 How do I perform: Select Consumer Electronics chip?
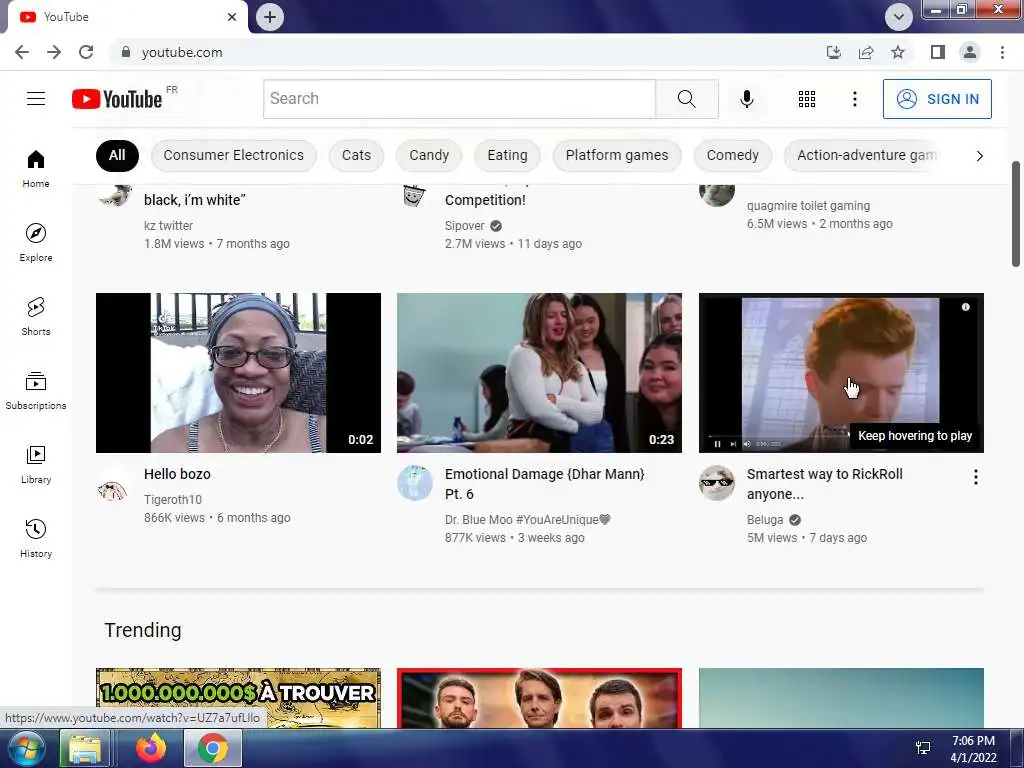pyautogui.click(x=234, y=155)
